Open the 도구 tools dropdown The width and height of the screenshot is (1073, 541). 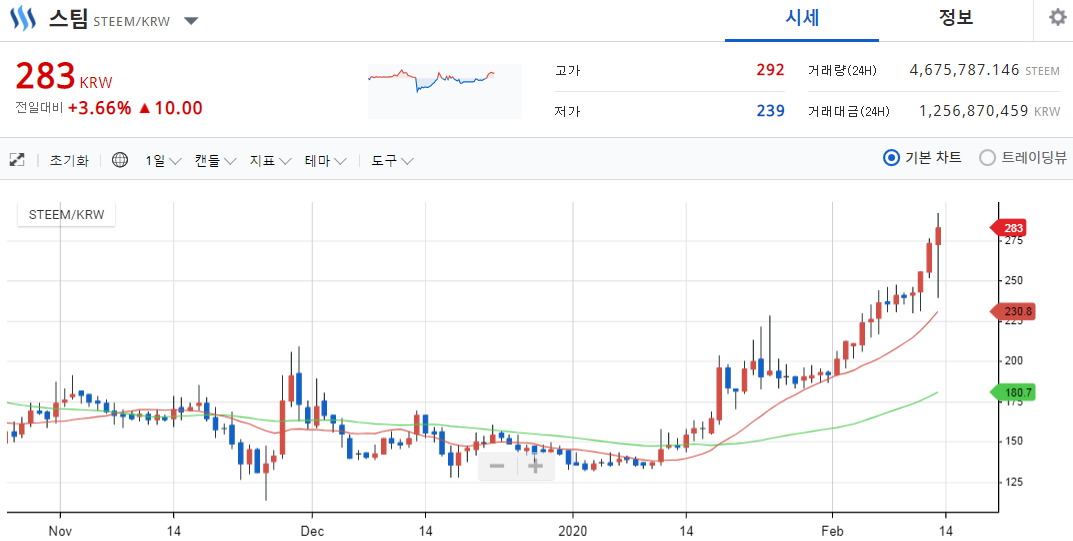point(392,161)
